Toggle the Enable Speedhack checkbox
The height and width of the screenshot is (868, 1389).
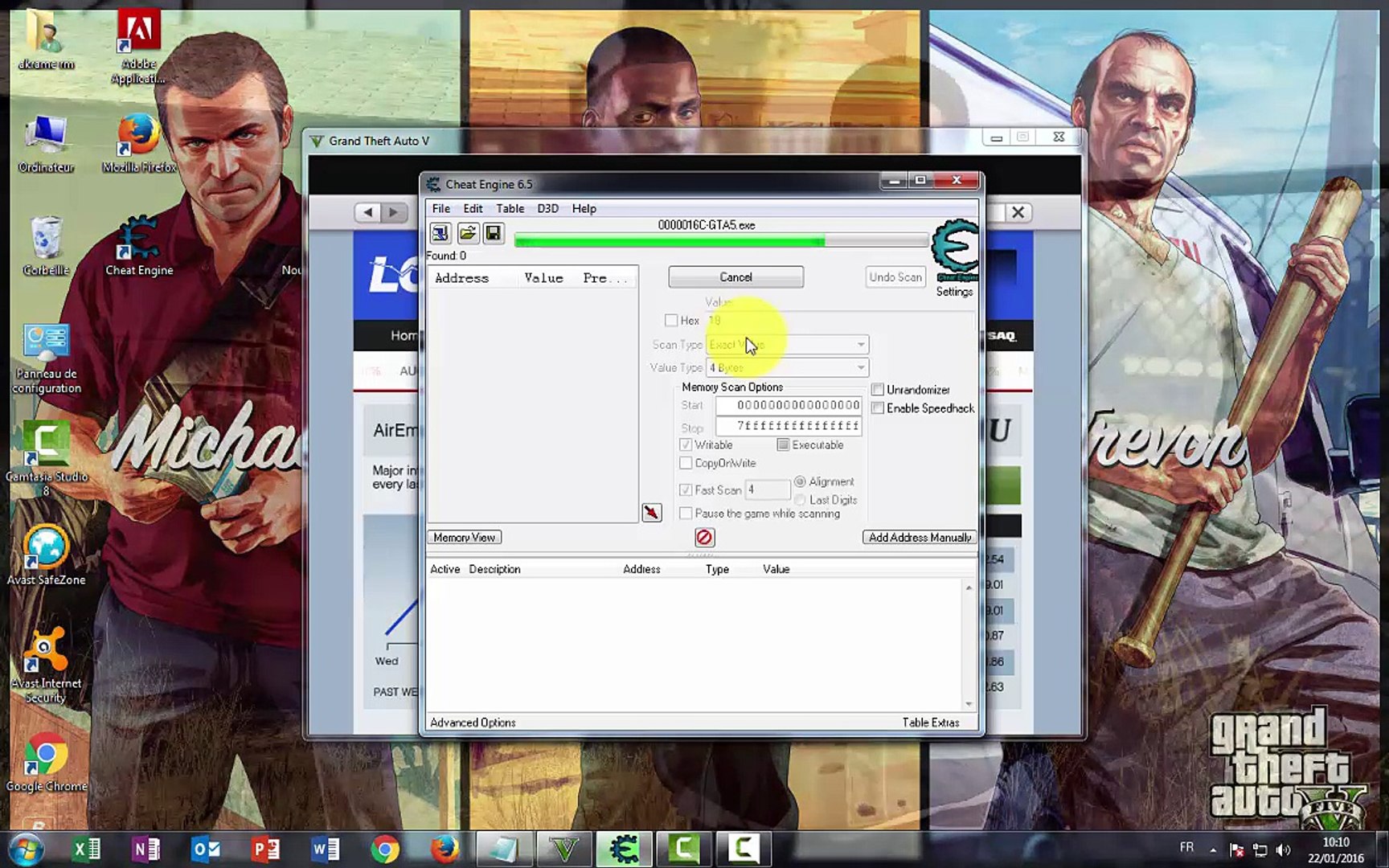point(878,408)
